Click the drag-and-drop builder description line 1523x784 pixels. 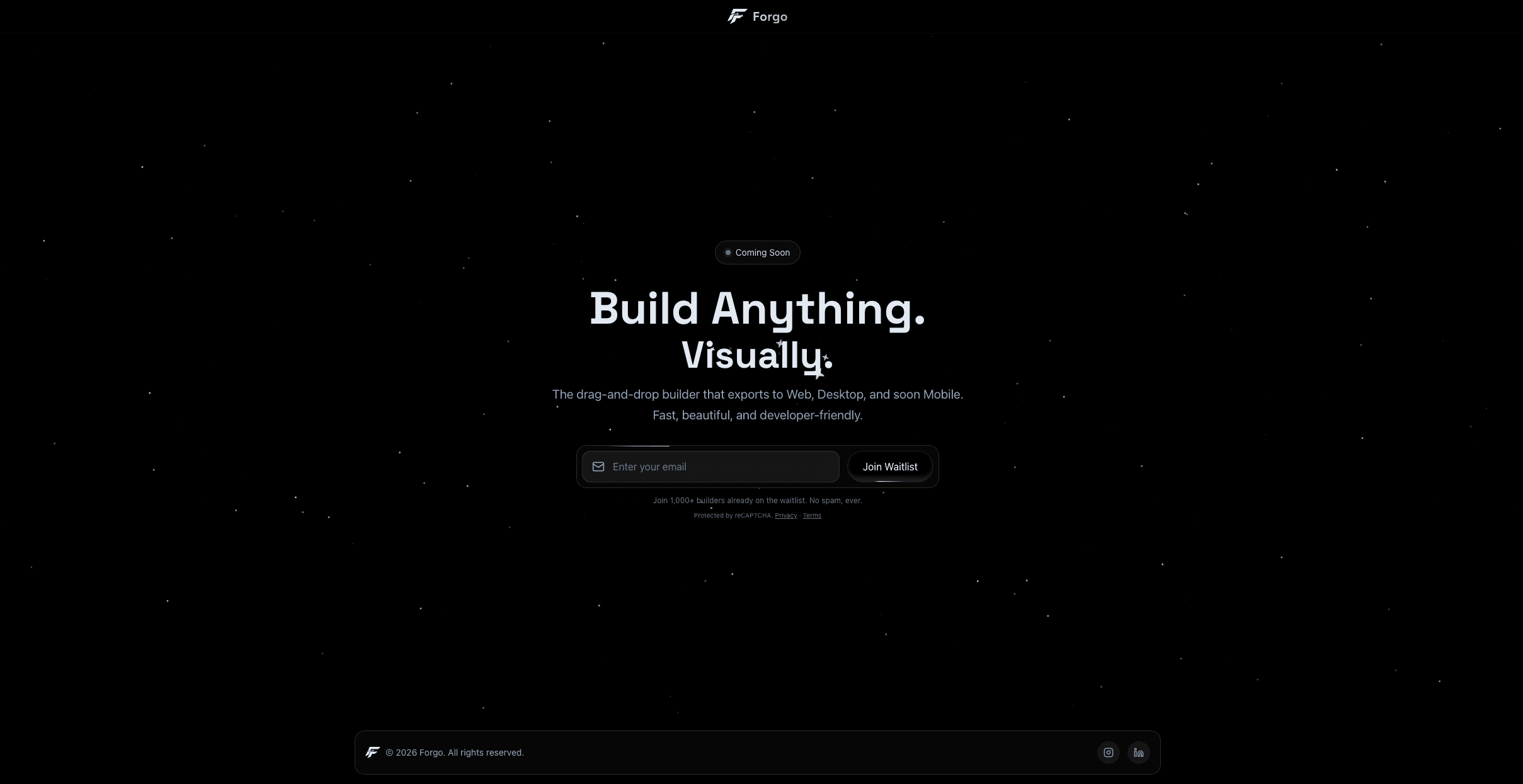click(757, 394)
